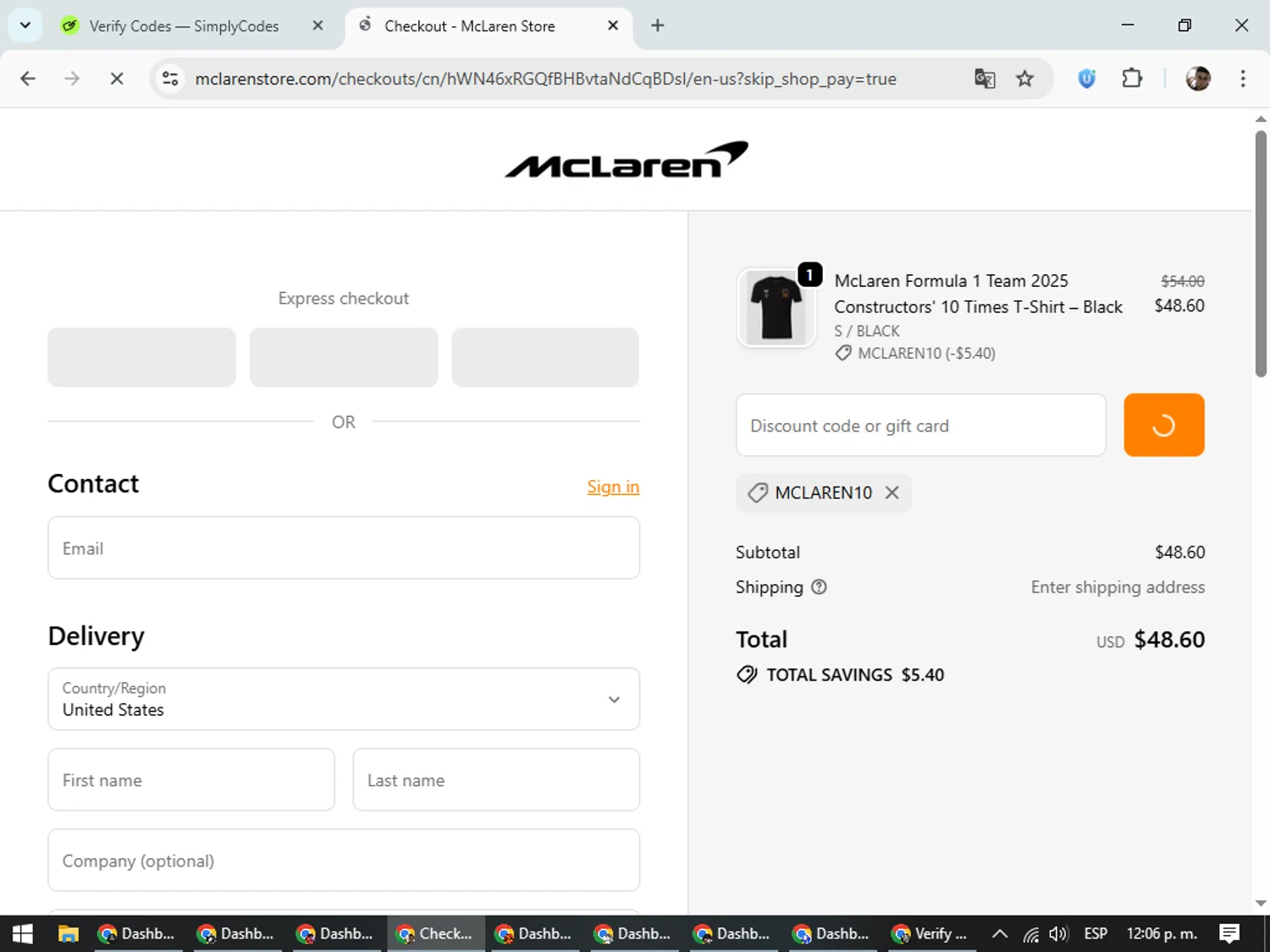Focus the Last name field

coord(496,779)
